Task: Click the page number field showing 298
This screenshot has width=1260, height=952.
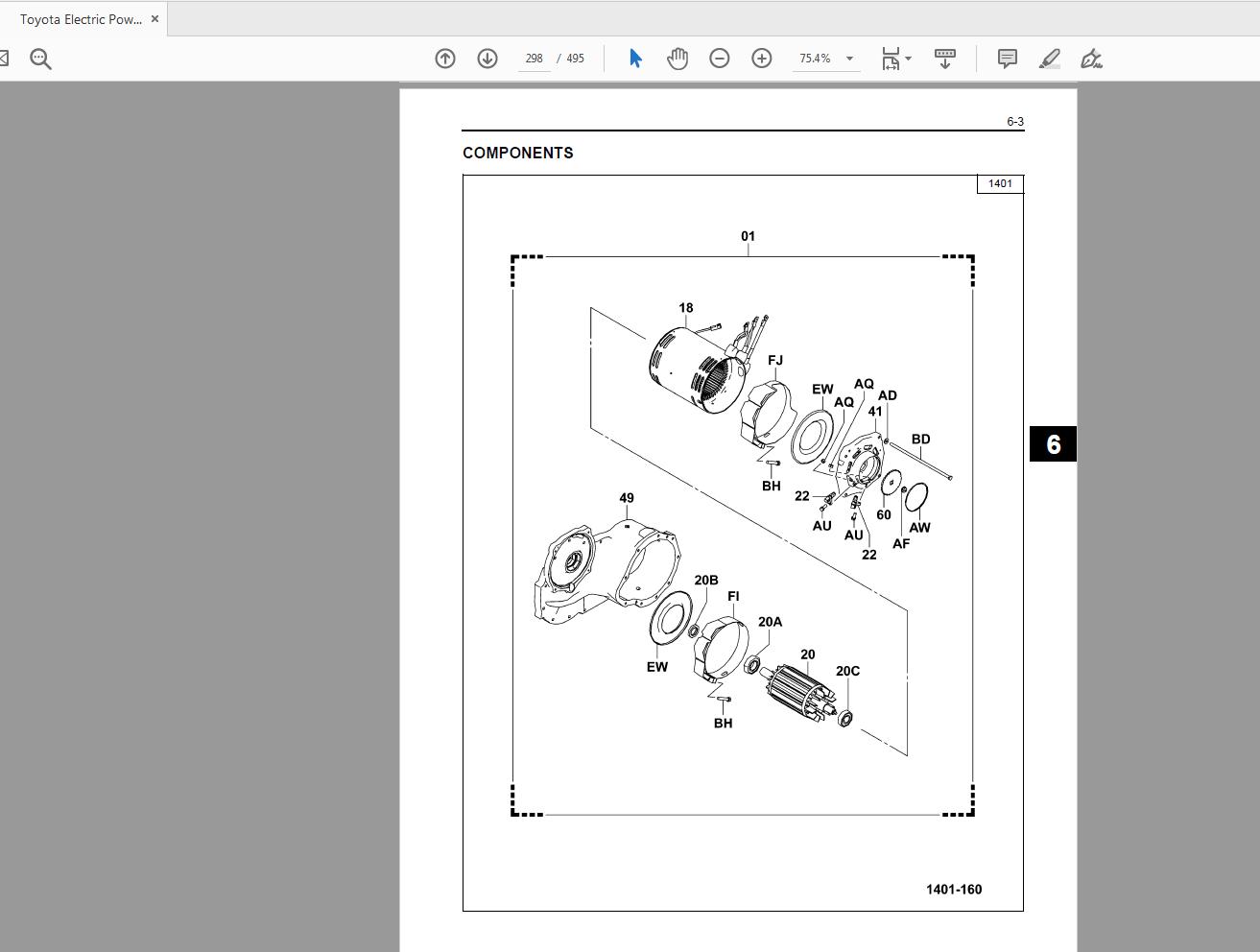Action: [x=534, y=59]
